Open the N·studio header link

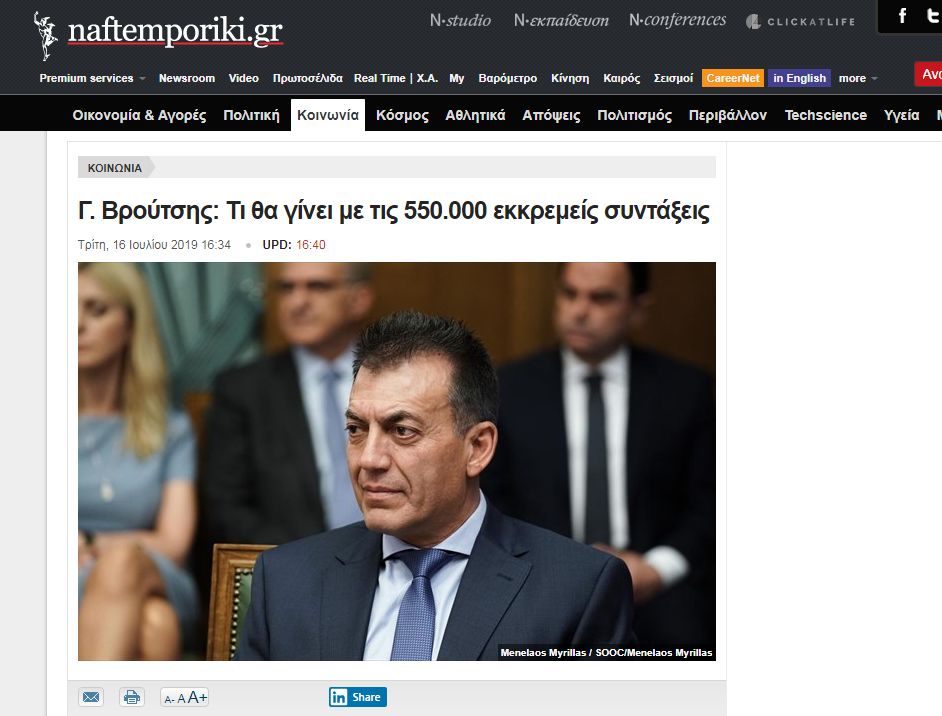tap(460, 20)
